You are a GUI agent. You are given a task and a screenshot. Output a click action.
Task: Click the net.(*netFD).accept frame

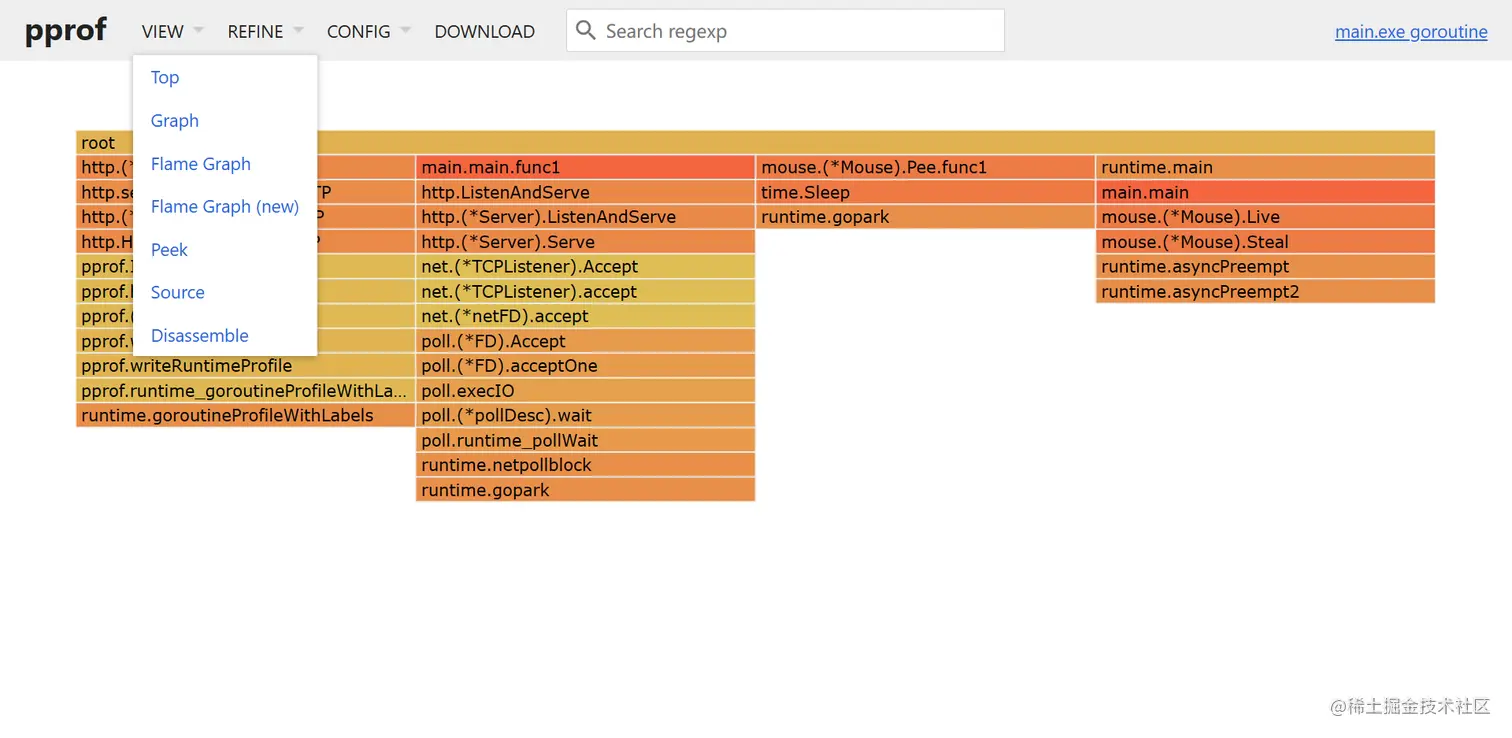[x=585, y=316]
